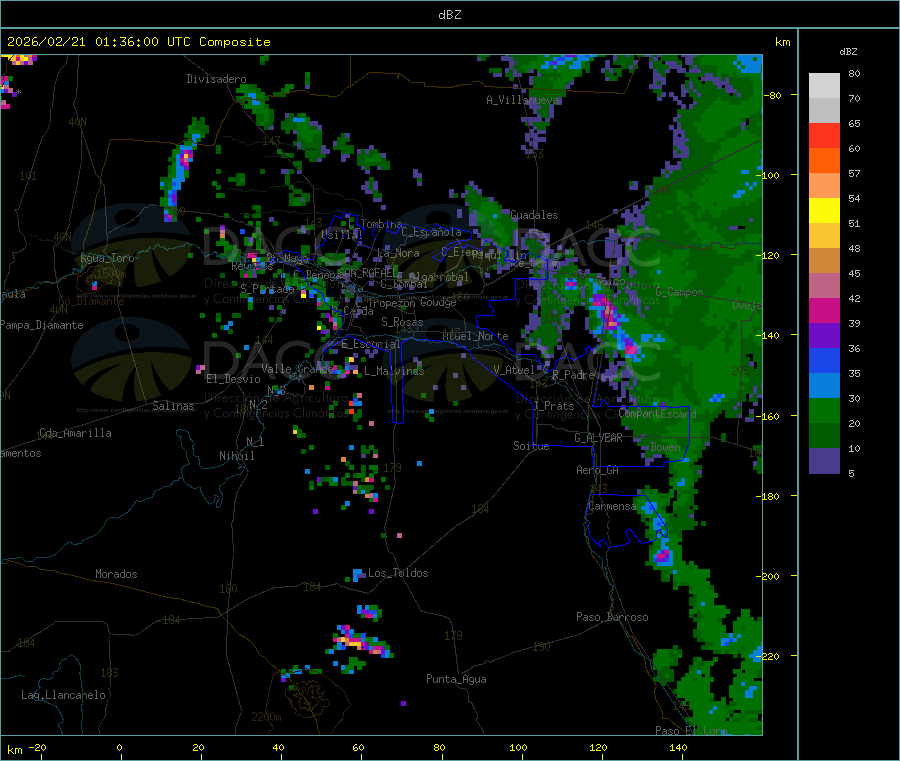Click the dark green 10–20 dBZ legend swatch
Viewport: 900px width, 761px height.
[x=824, y=436]
